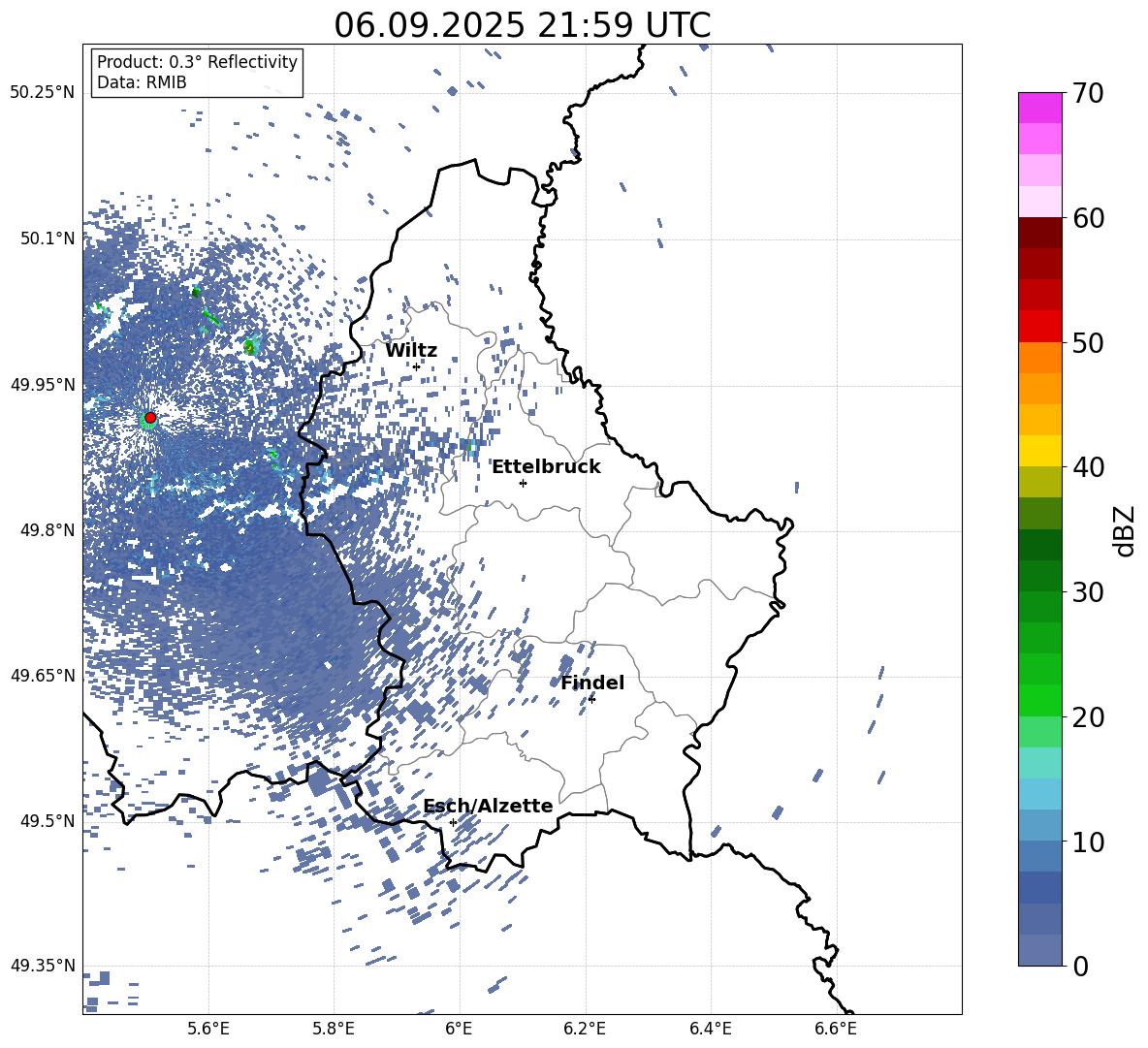Click the timestamp title 06.09.2025 21:59 UTC

[x=522, y=25]
